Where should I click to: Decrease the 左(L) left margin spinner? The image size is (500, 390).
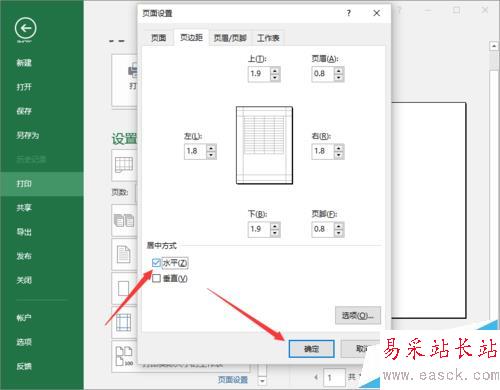point(211,155)
